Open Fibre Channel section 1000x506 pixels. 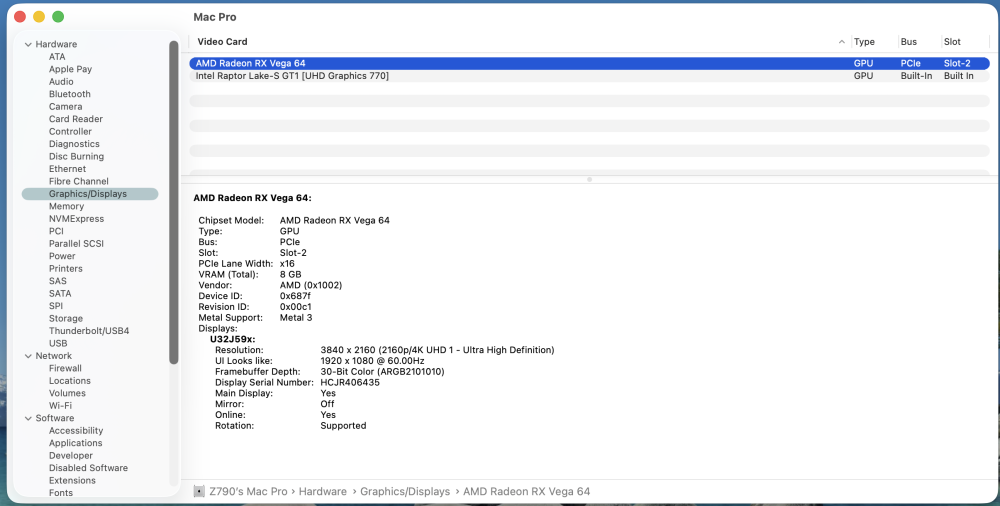click(78, 181)
